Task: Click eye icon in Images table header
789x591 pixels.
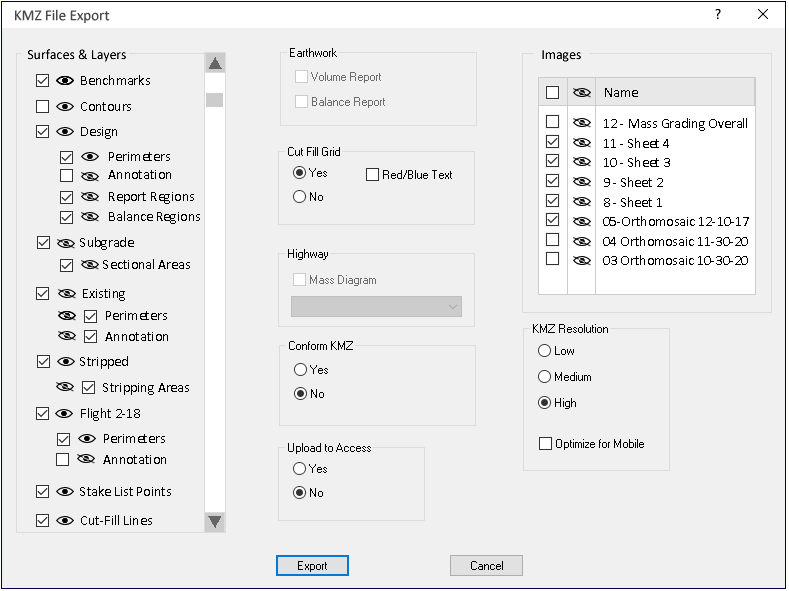Action: 581,92
